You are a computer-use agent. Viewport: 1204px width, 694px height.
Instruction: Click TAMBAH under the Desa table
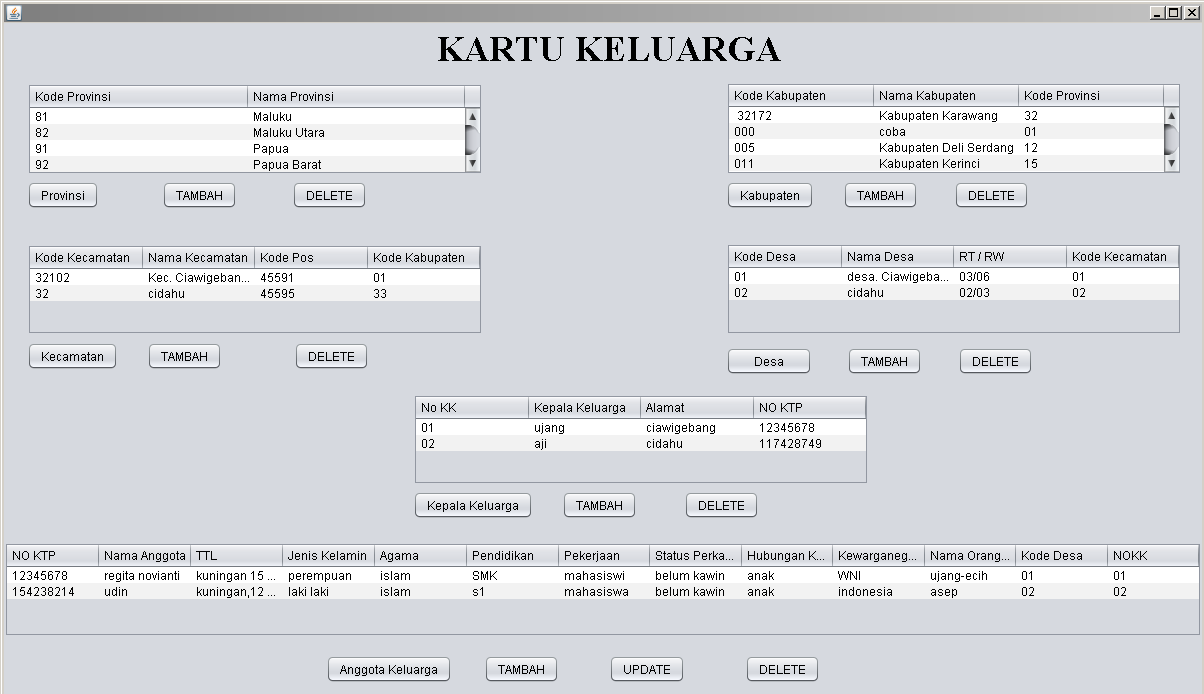point(884,361)
